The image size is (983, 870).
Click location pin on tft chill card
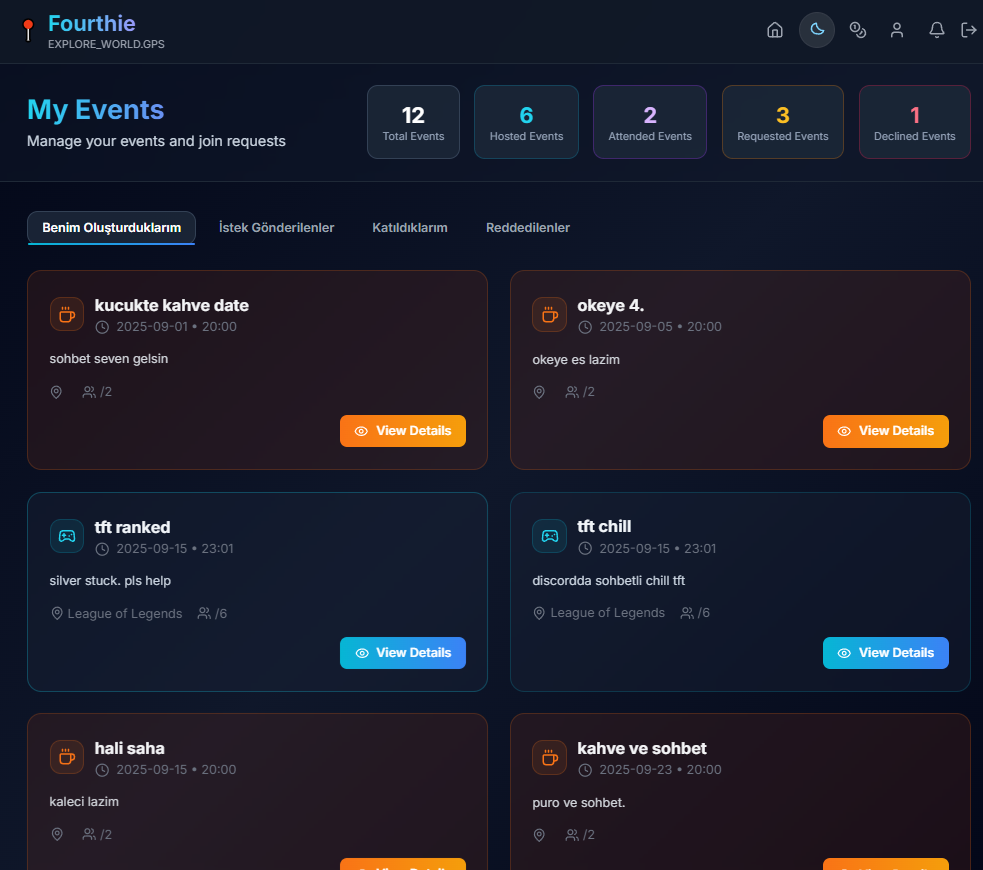pos(539,613)
